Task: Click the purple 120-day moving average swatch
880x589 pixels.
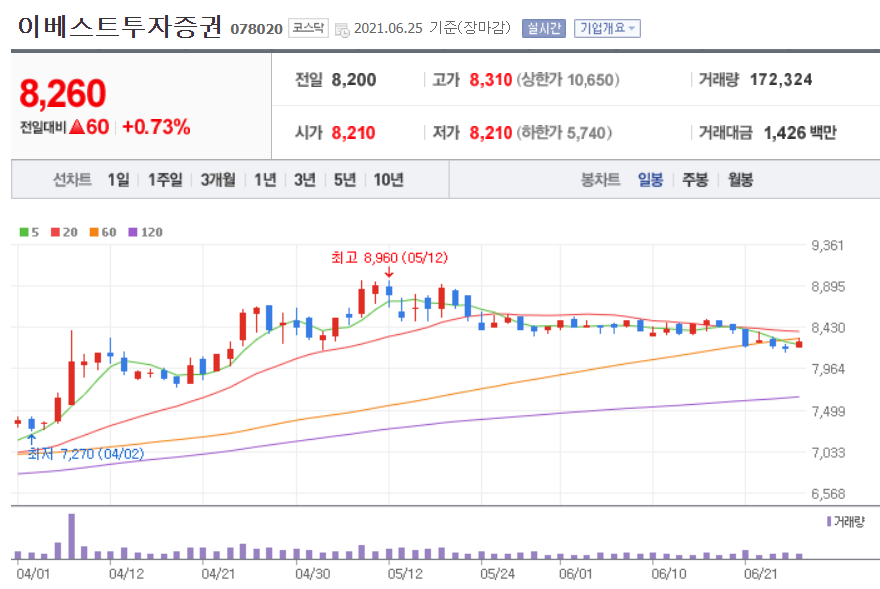Action: pos(133,232)
